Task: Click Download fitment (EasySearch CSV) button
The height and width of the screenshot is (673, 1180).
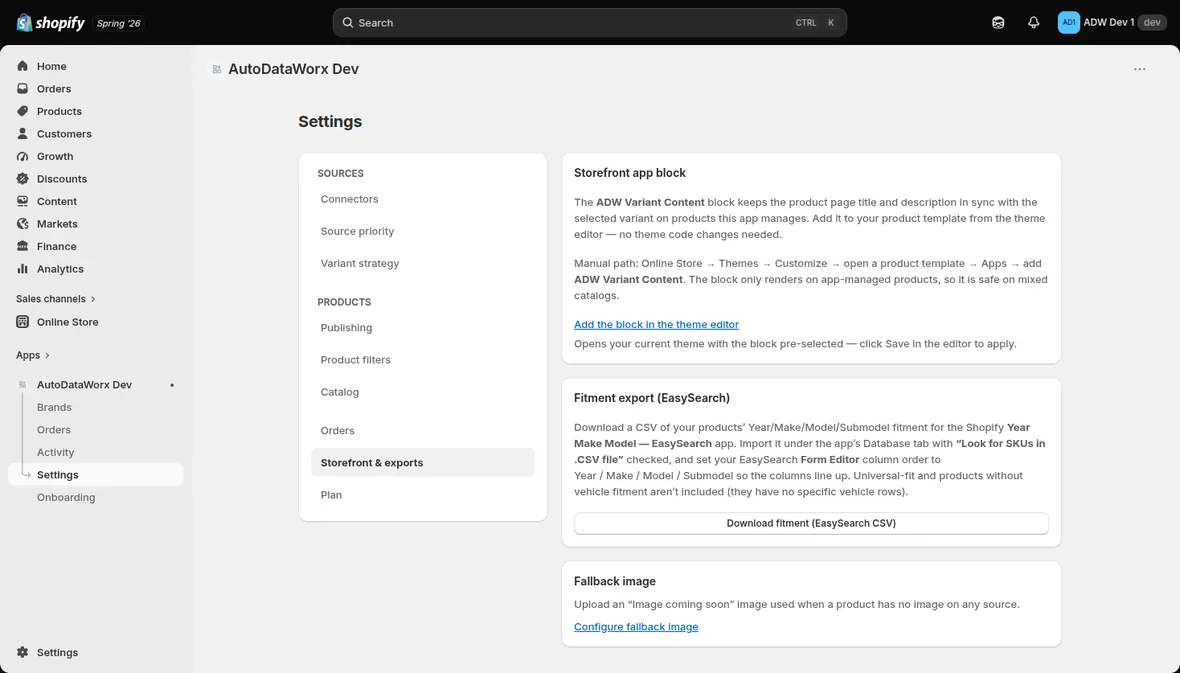Action: click(811, 523)
